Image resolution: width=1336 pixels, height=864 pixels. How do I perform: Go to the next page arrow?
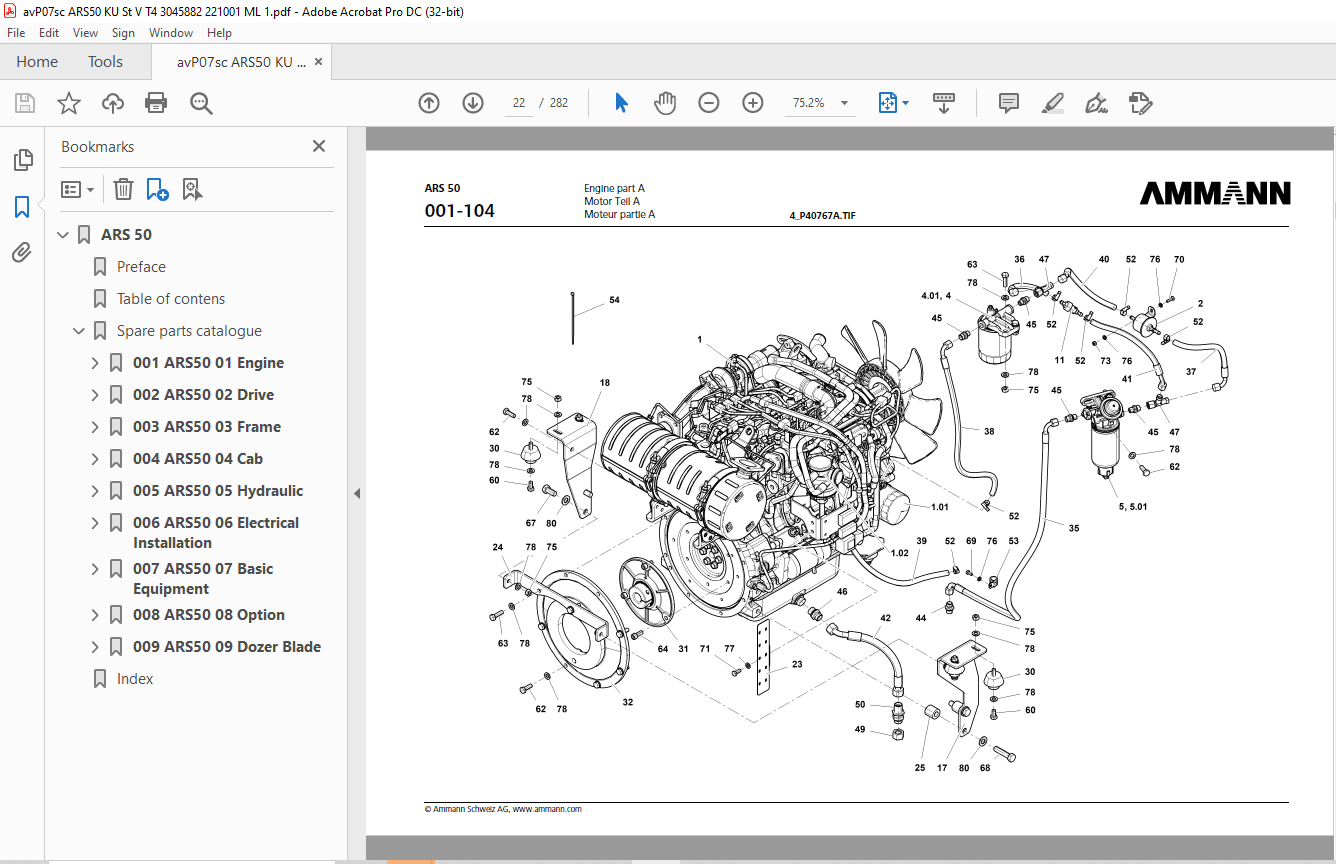click(473, 103)
